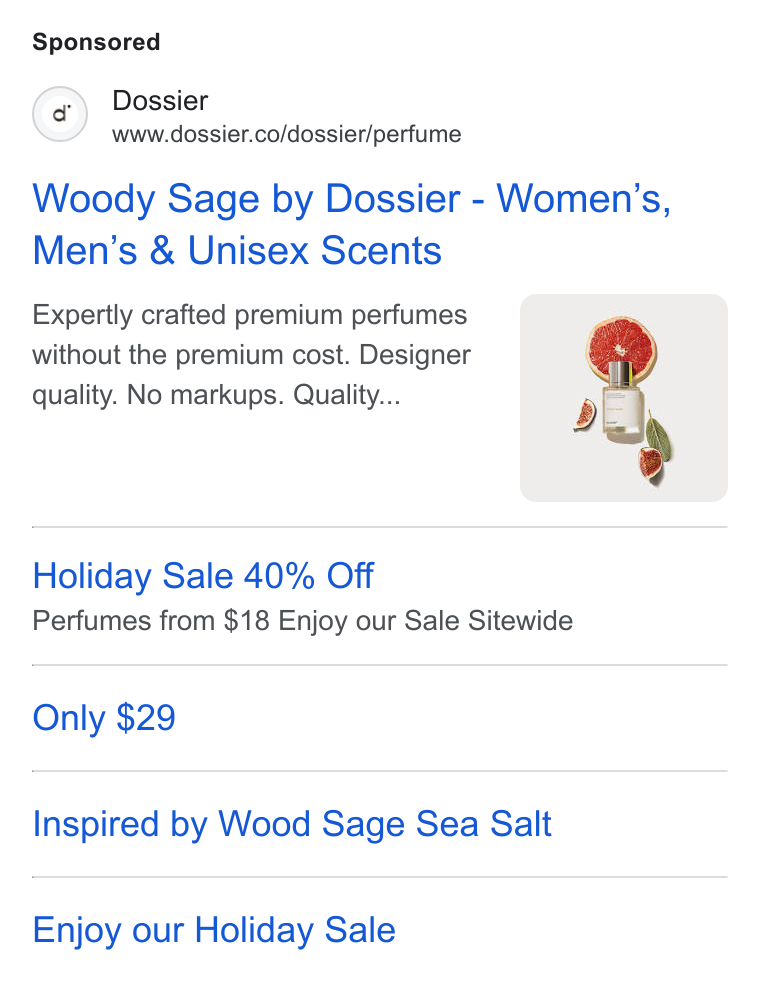Click the truncated 'Quality...' text

point(347,395)
